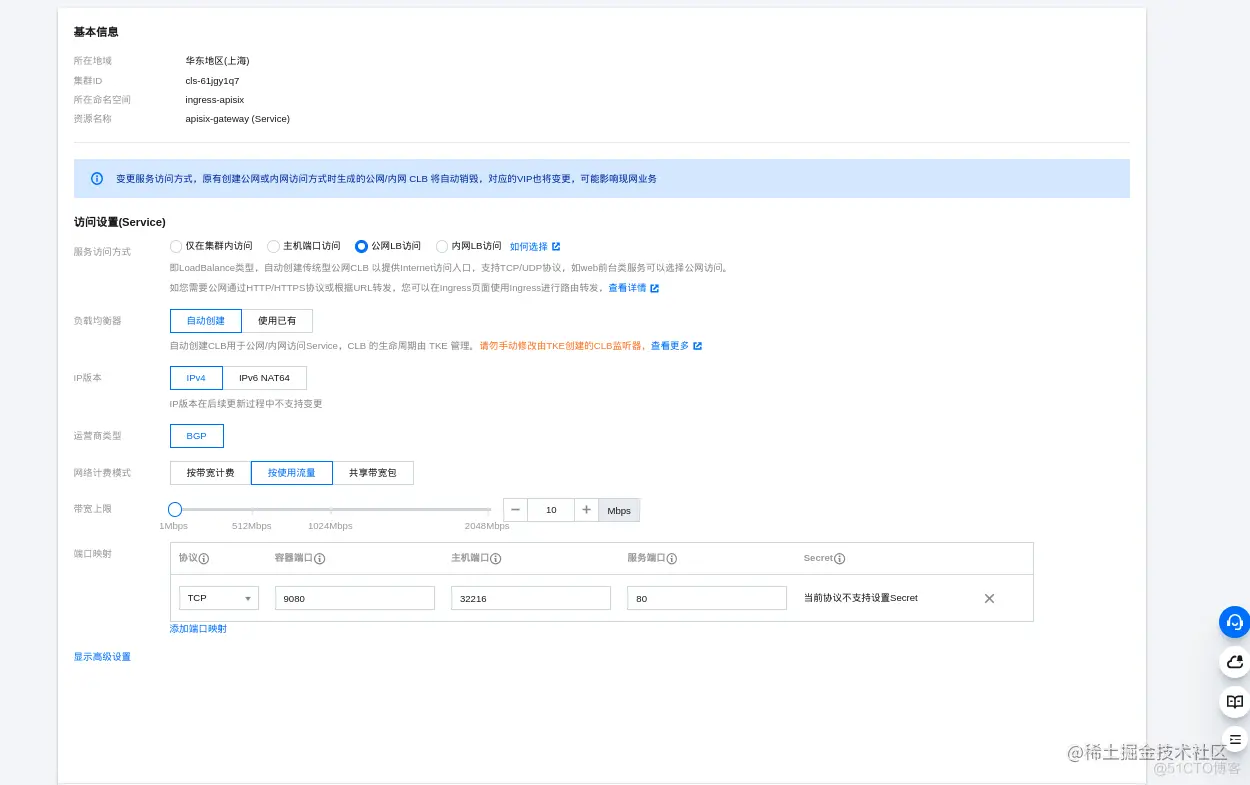
Task: Click the bandwidth slider handle
Action: [175, 509]
